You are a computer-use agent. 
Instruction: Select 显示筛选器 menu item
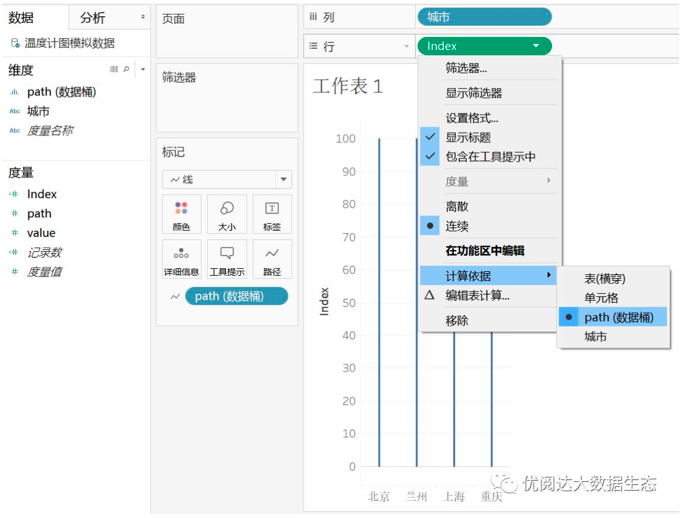point(474,93)
